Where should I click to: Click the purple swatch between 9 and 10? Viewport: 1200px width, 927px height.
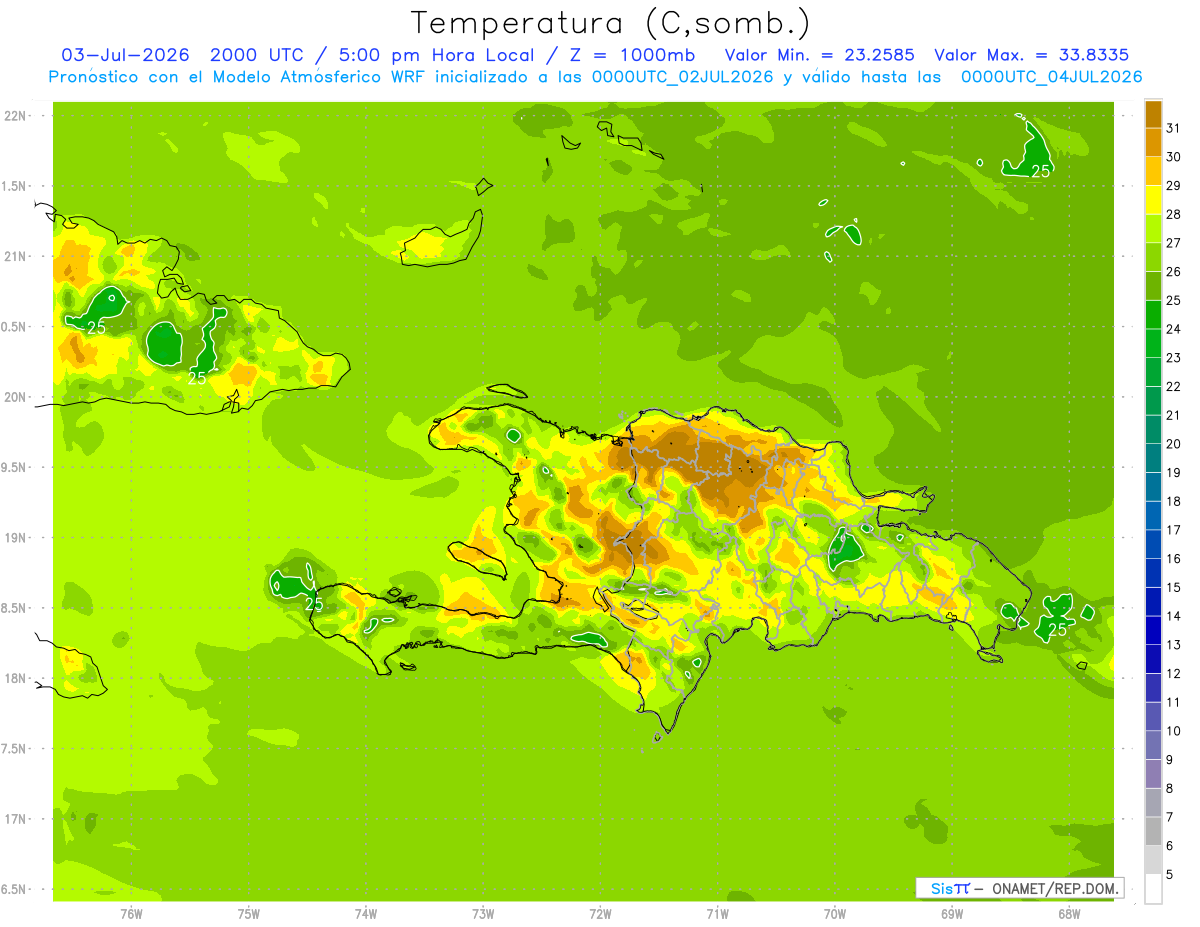click(1153, 745)
